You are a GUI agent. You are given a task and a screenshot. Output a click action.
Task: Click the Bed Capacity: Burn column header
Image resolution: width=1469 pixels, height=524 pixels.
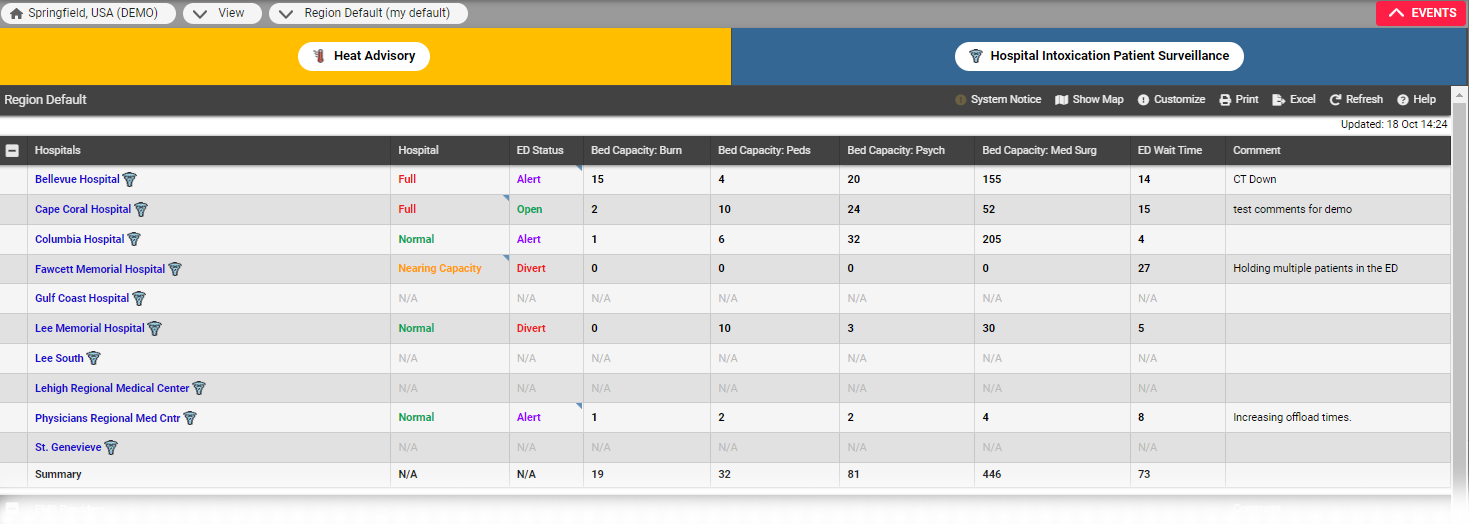coord(636,151)
